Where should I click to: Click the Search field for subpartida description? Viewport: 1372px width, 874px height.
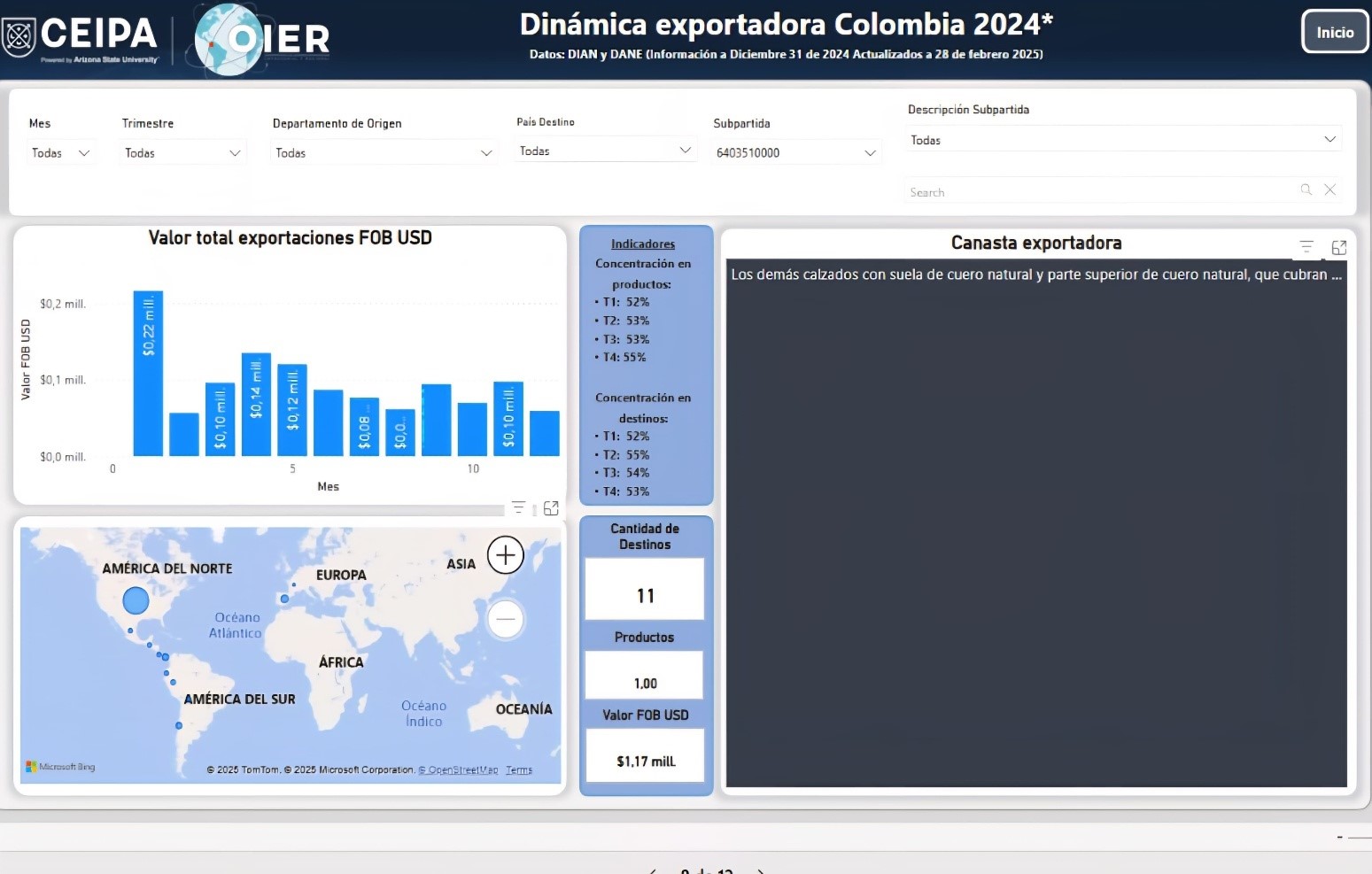(x=1098, y=191)
